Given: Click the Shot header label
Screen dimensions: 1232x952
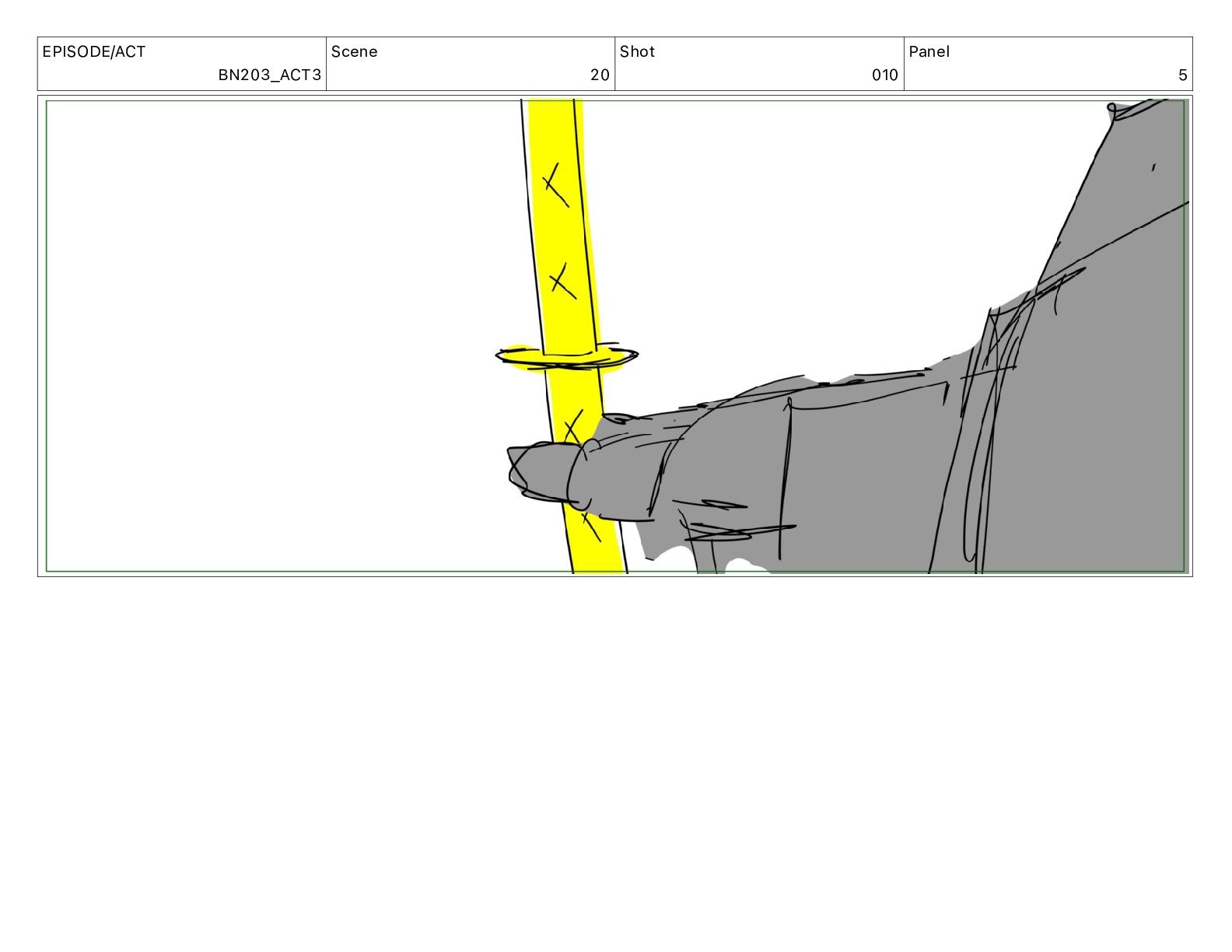Looking at the screenshot, I should coord(637,52).
